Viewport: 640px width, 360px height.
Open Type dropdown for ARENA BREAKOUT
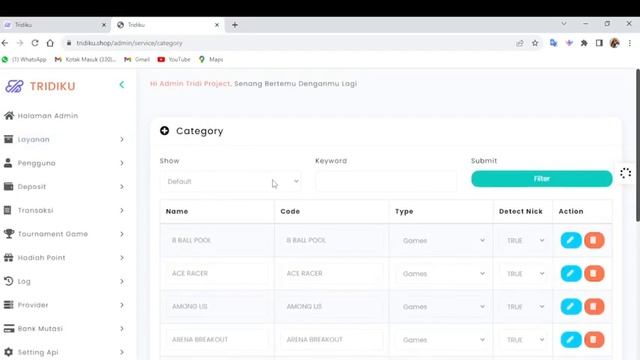pyautogui.click(x=442, y=340)
